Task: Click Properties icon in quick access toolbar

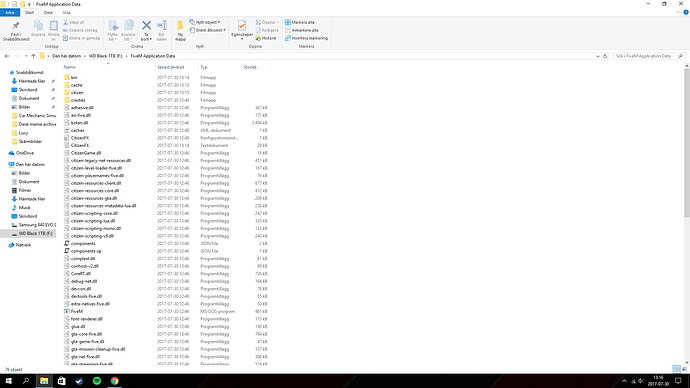Action: (15, 4)
